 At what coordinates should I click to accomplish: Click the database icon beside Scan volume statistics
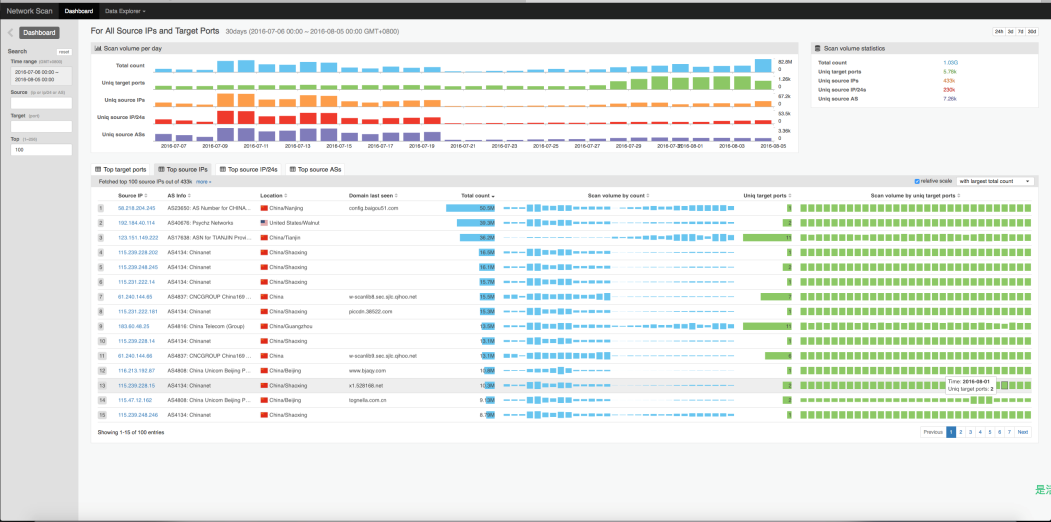click(818, 47)
